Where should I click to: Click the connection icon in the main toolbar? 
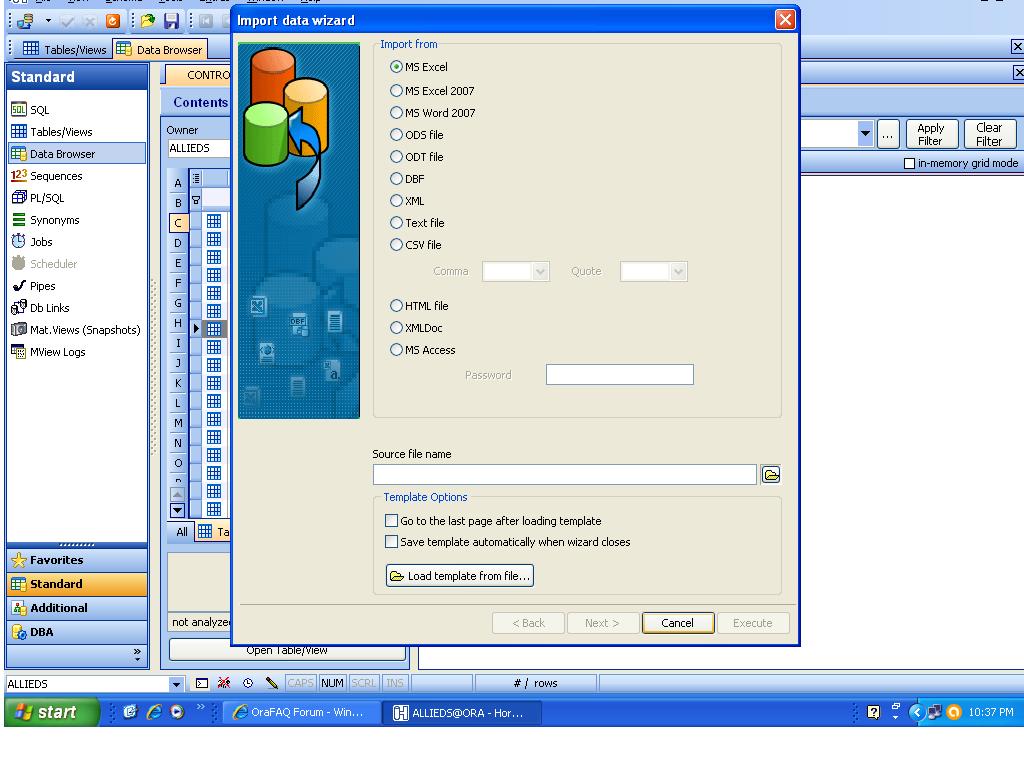point(25,21)
